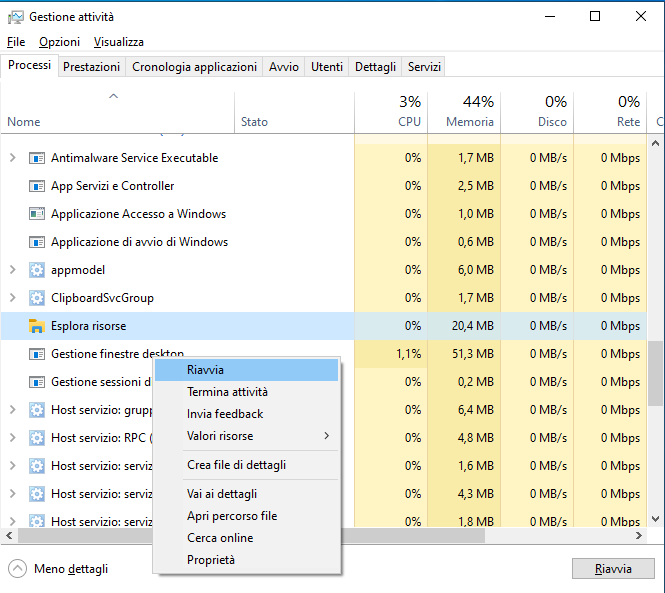
Task: Click the appmodel gear icon
Action: point(37,270)
